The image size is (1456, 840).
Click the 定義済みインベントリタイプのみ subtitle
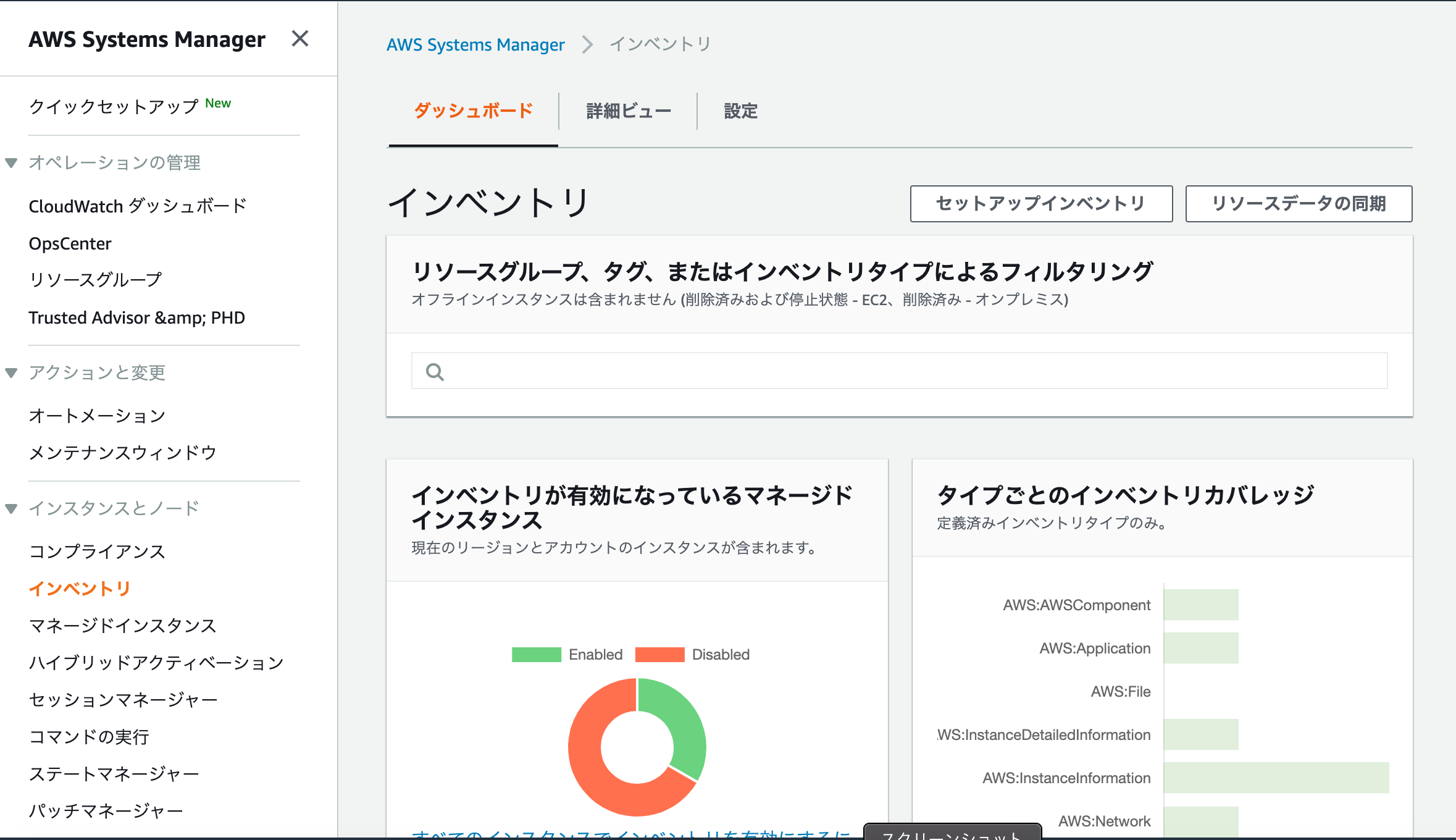[1052, 523]
